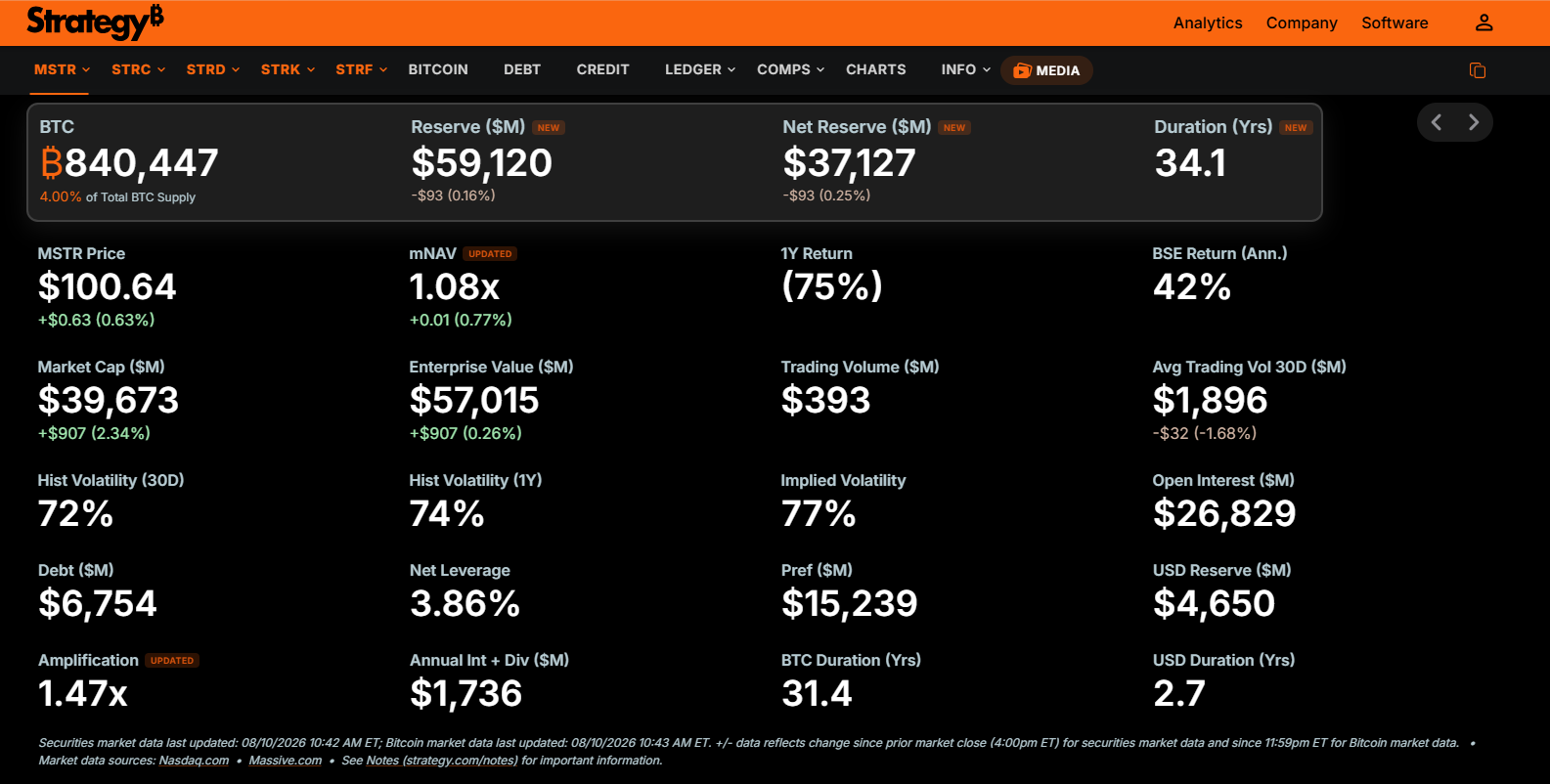Click the UPDATED badge beside Amplification

click(x=172, y=661)
